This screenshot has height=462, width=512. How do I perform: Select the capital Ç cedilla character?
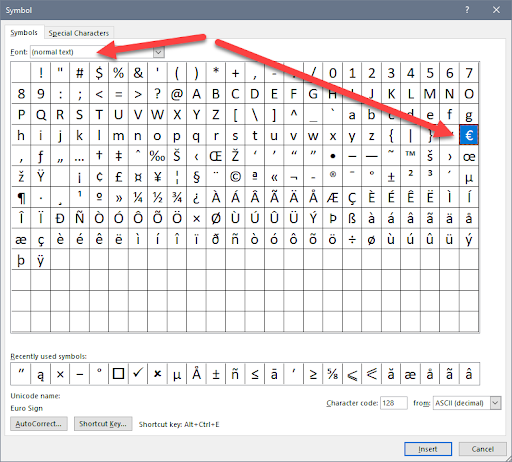352,197
